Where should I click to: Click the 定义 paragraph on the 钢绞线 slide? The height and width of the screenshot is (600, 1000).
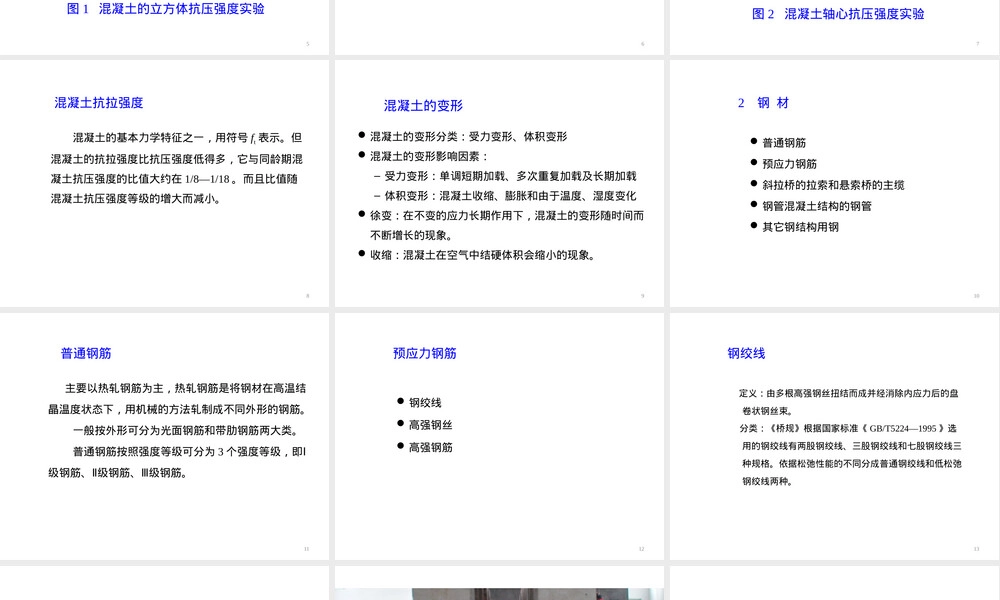tap(849, 402)
